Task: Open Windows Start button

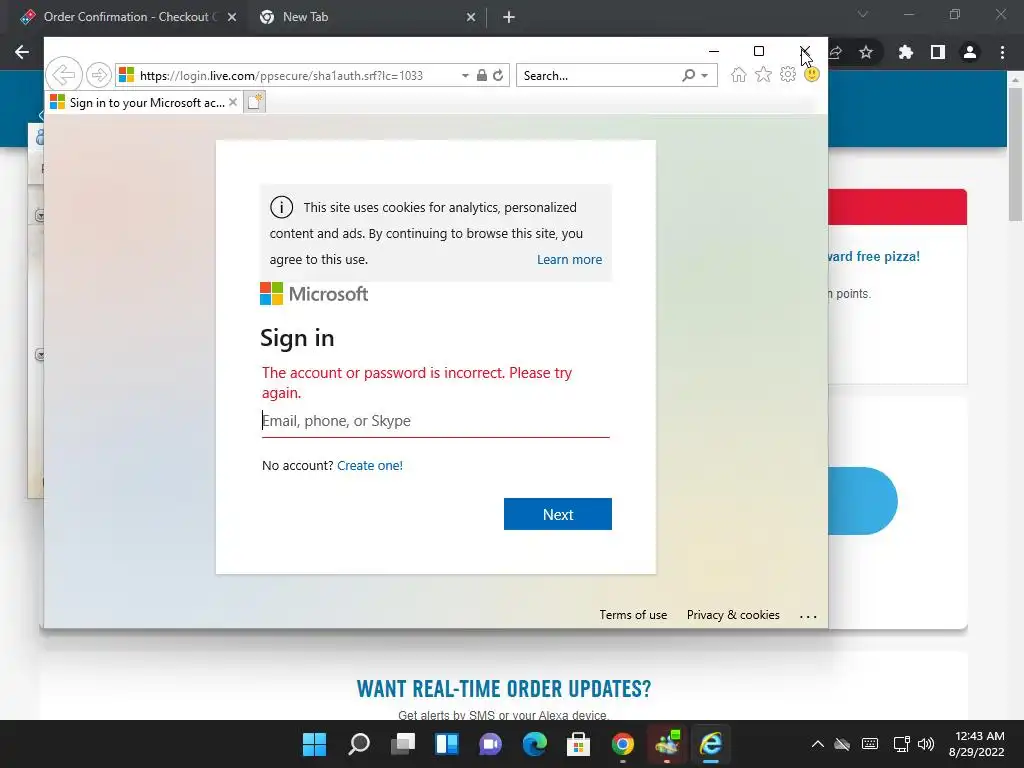Action: 314,743
